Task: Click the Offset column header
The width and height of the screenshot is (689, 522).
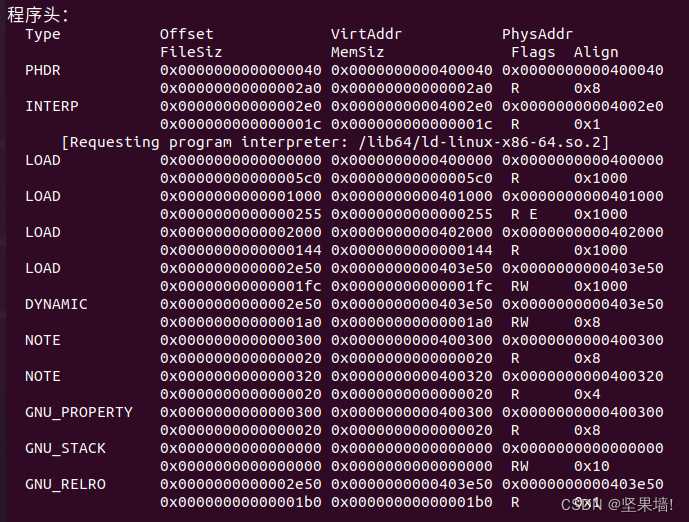Action: tap(187, 34)
